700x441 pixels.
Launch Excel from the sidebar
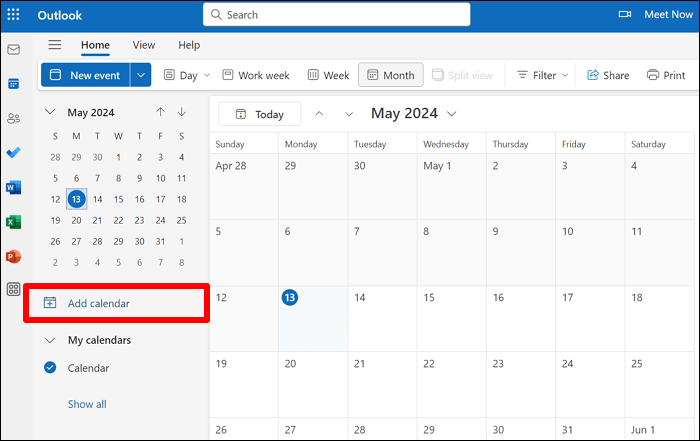(13, 222)
